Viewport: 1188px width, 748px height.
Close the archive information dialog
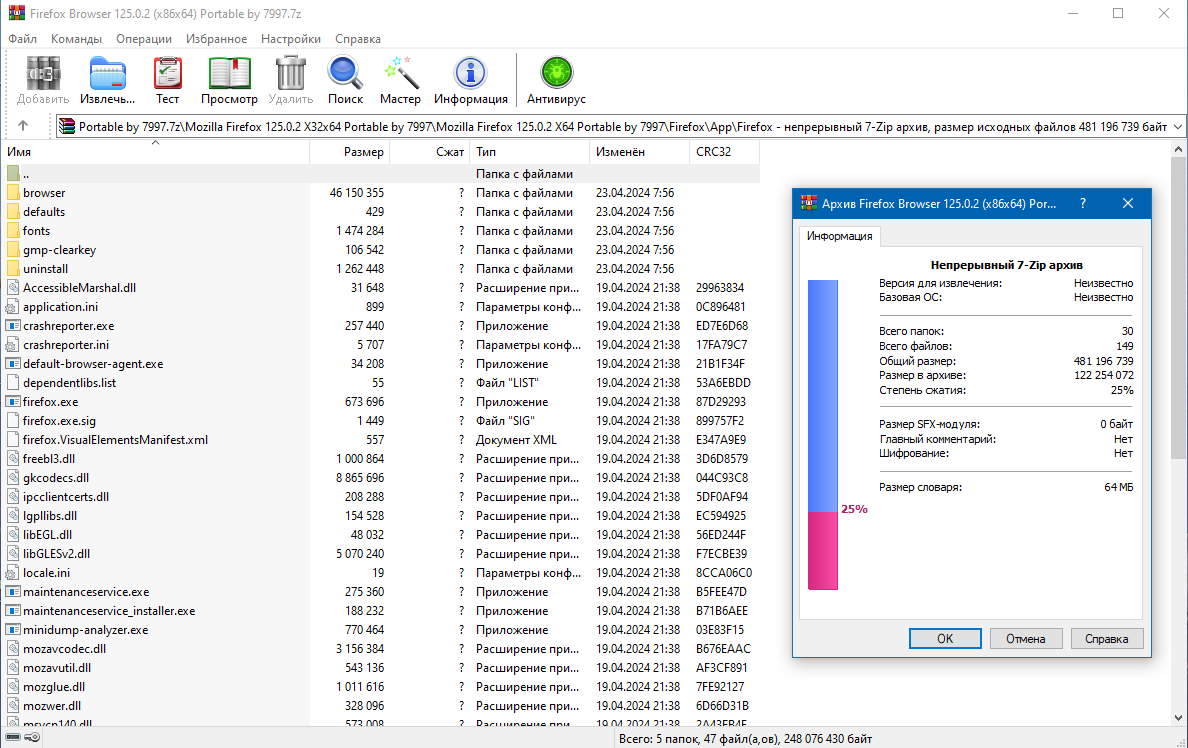pos(1128,203)
